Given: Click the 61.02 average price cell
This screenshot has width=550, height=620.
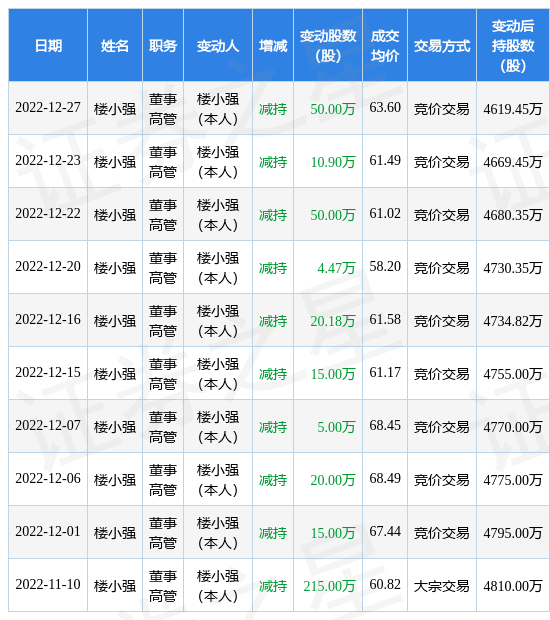Looking at the screenshot, I should [x=385, y=214].
